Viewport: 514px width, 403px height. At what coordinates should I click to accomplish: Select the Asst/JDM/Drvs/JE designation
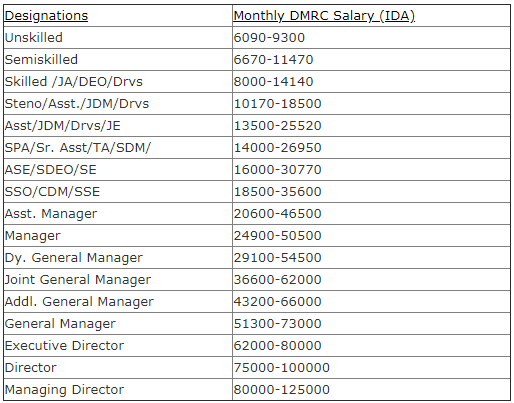coord(63,126)
